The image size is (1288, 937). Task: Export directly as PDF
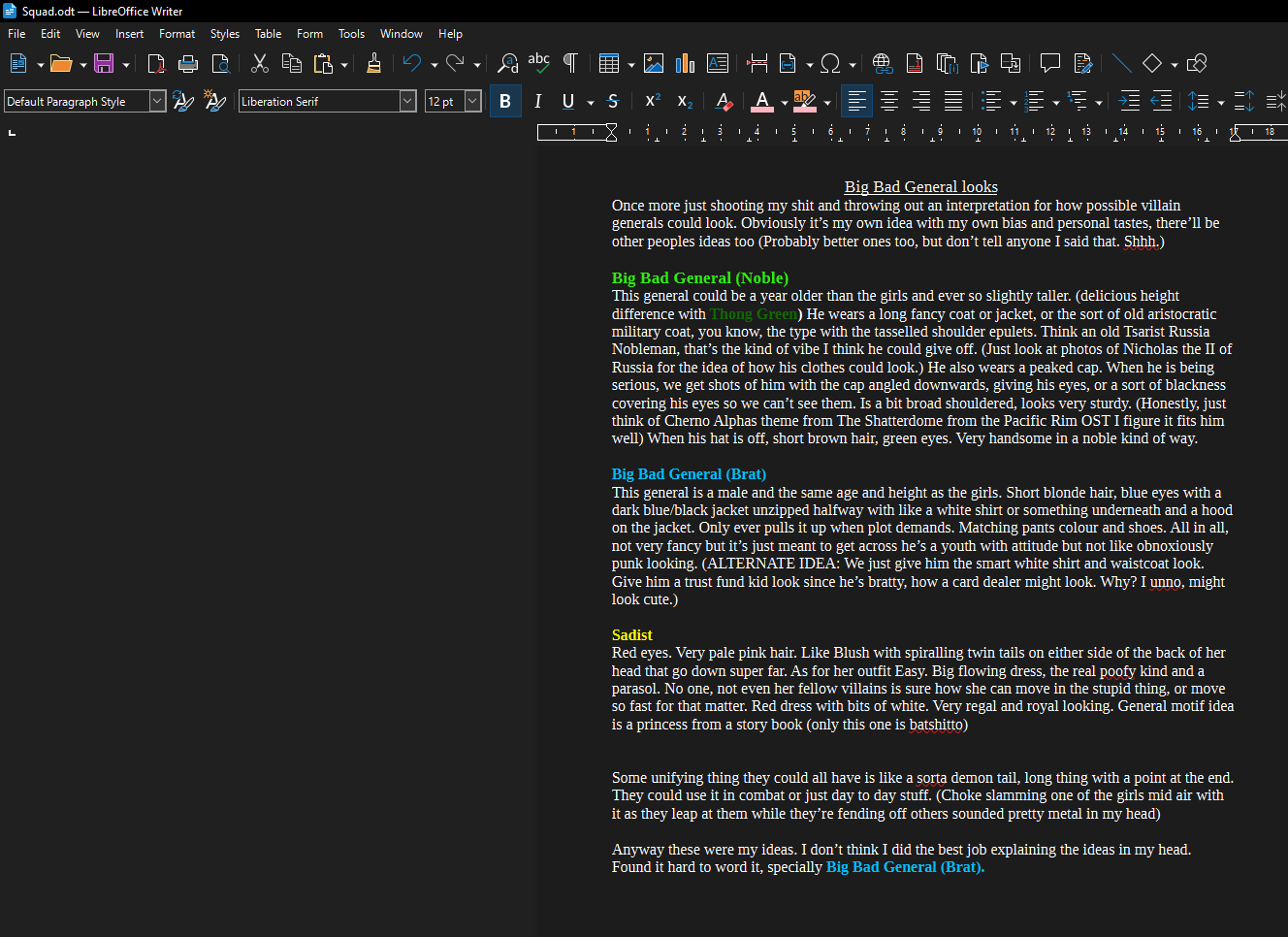(x=155, y=64)
